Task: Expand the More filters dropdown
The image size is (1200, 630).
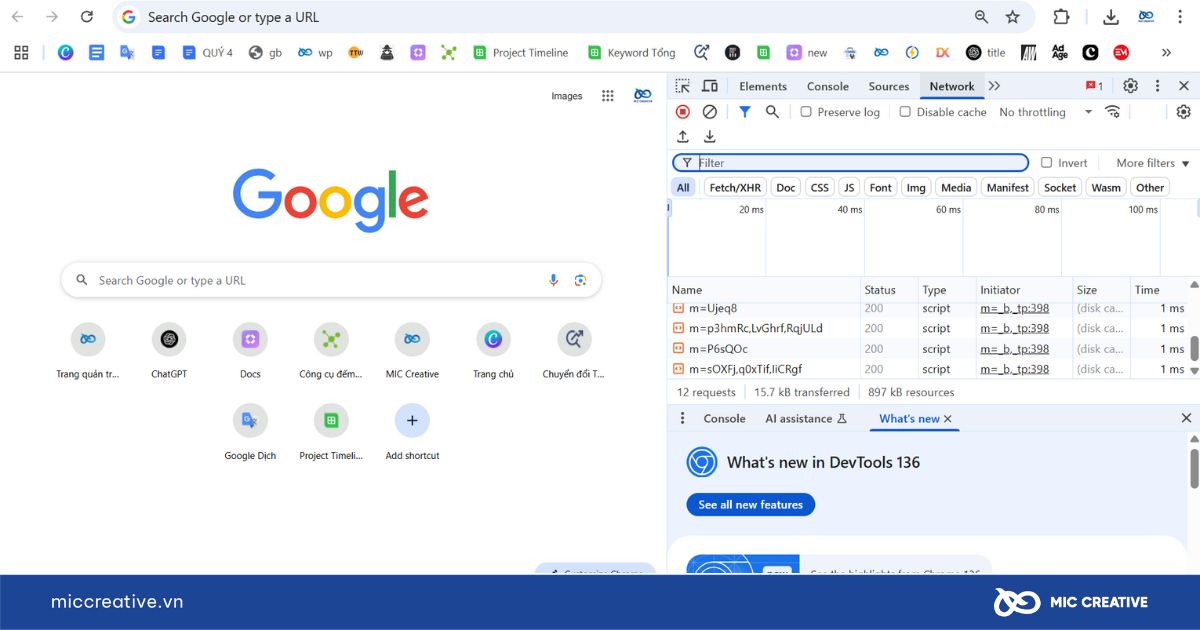Action: coord(1152,163)
